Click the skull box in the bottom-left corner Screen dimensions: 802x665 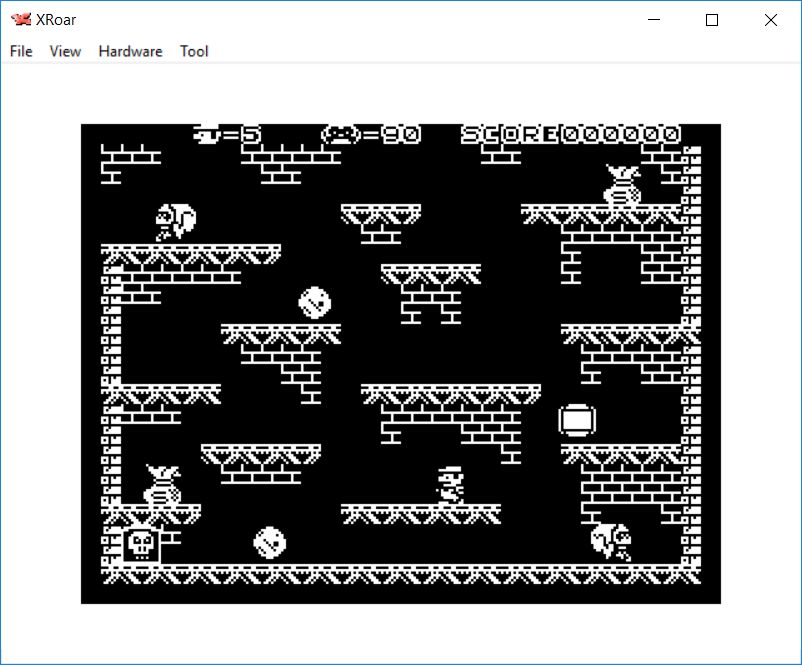tap(141, 544)
